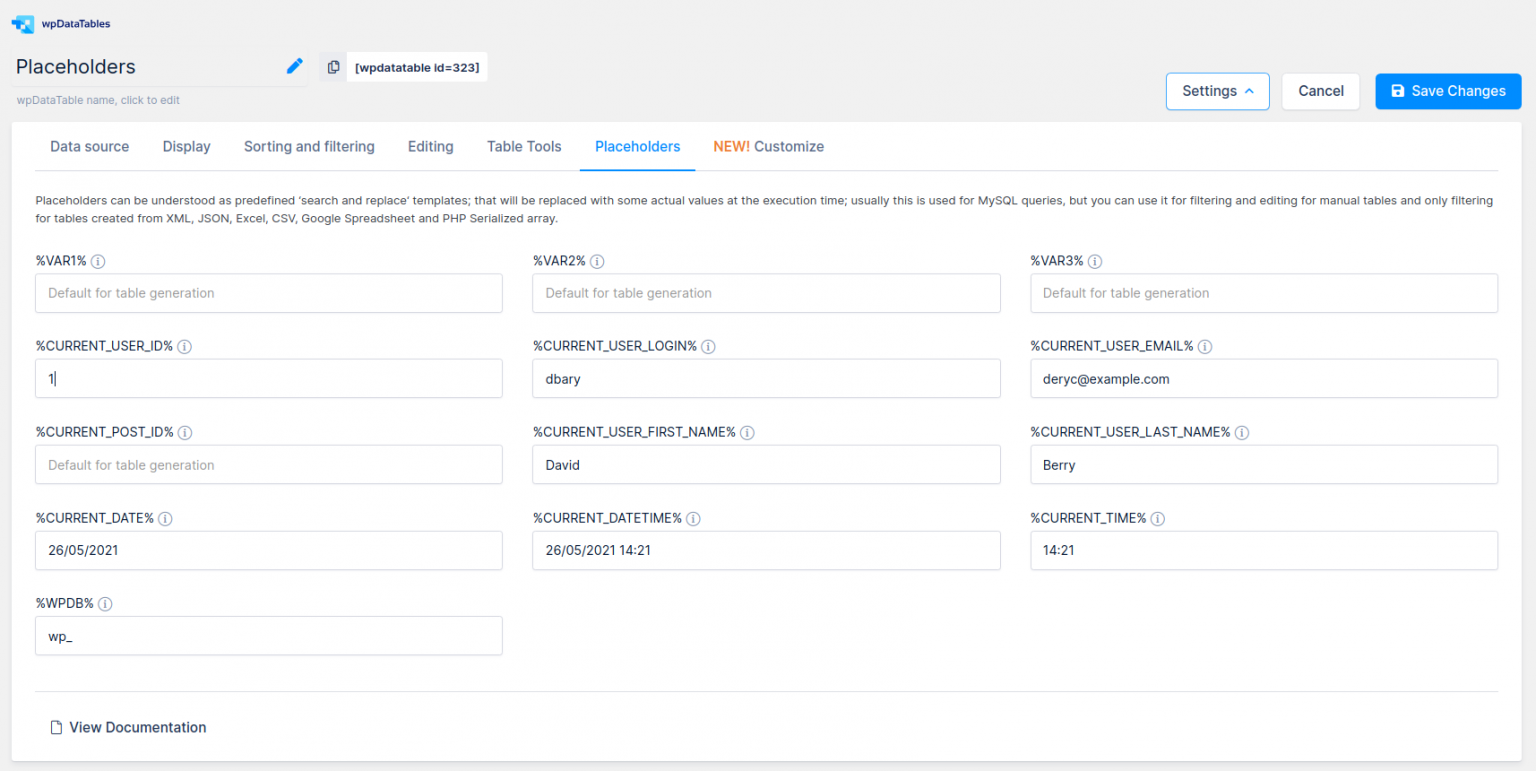Click the info icon beside %CURRENT_USER_ID%

pyautogui.click(x=184, y=346)
